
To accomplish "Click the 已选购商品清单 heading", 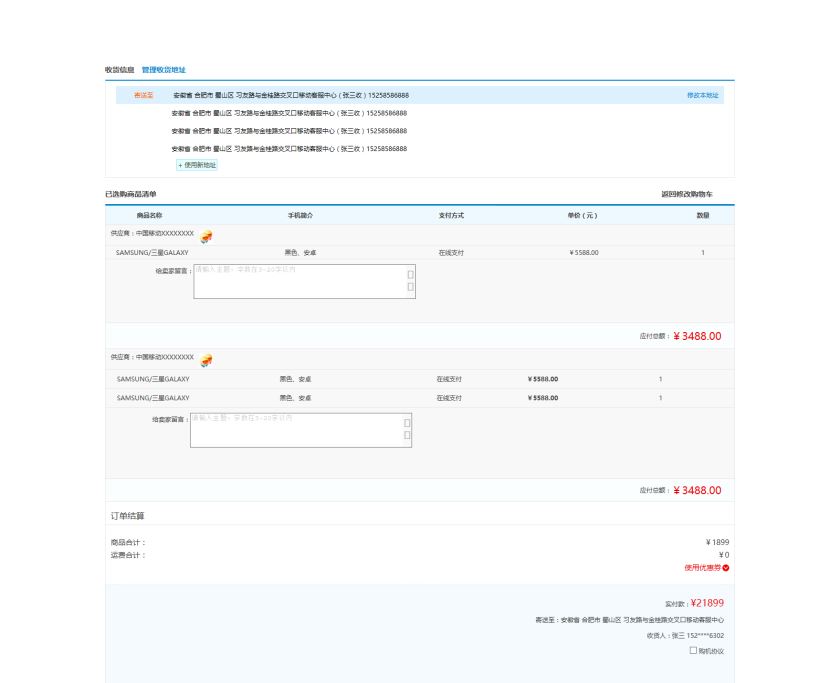I will coord(131,194).
